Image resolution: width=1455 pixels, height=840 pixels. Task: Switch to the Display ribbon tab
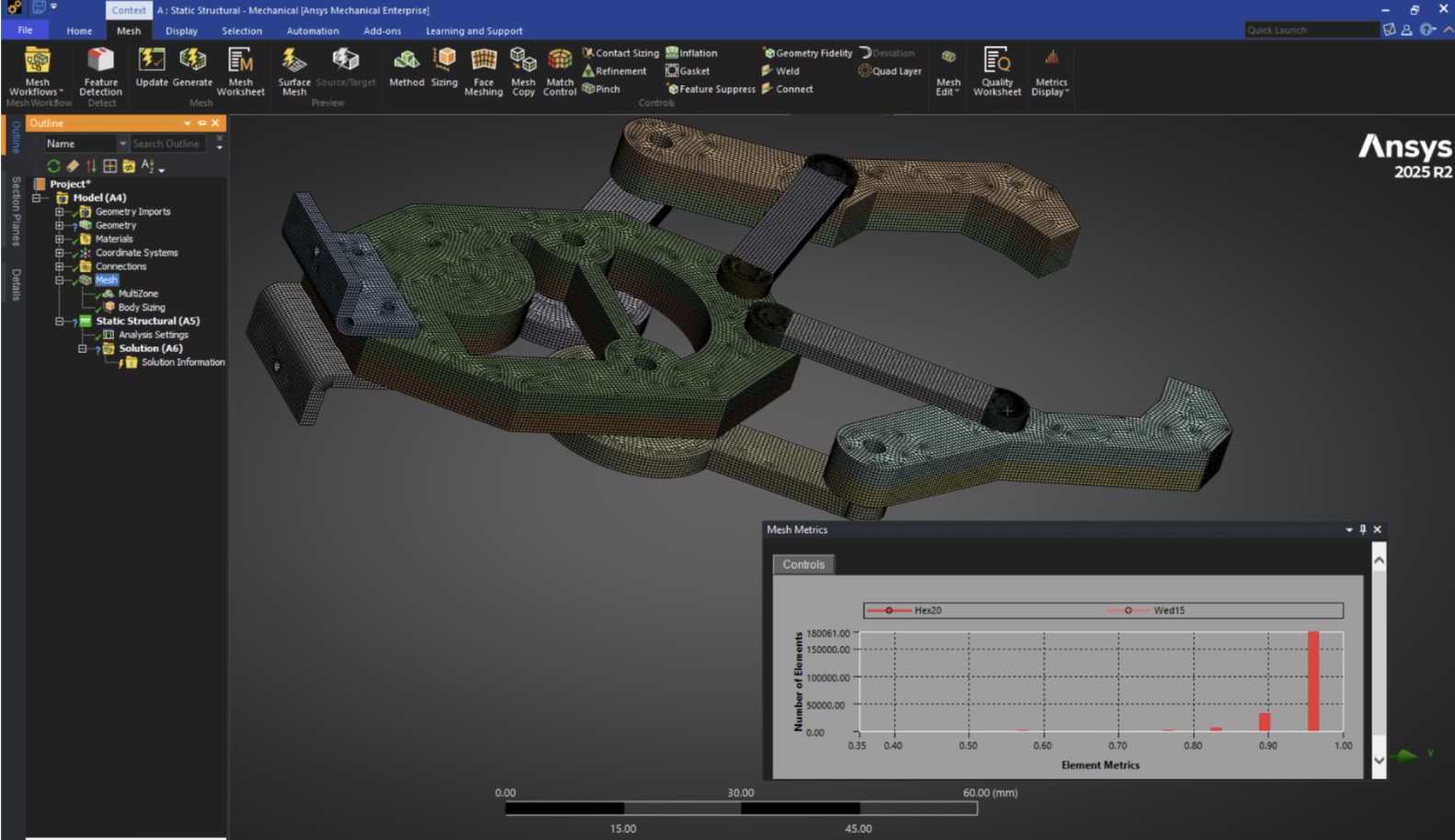(181, 30)
